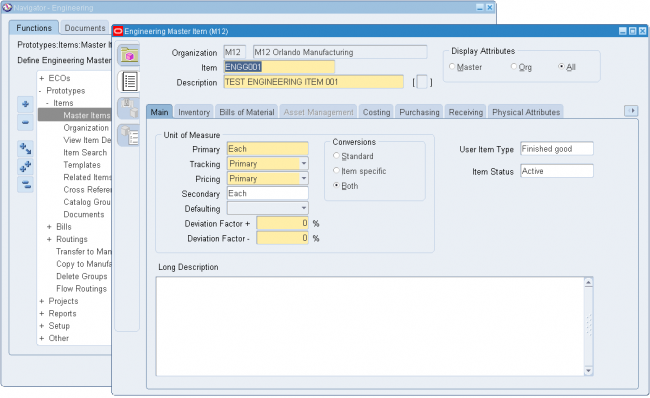The image size is (650, 398).
Task: Click the Navigator window title bar icon
Action: [7, 7]
